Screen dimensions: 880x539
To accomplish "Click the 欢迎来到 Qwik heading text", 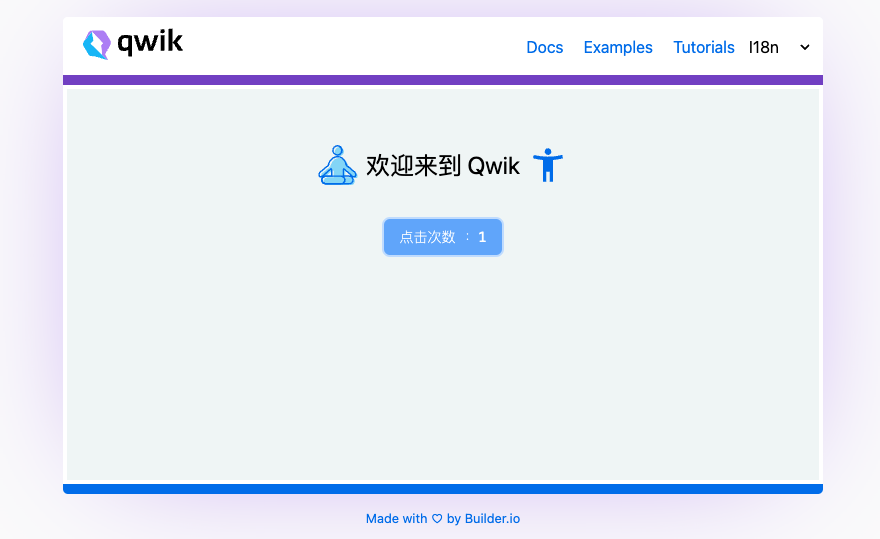I will pyautogui.click(x=443, y=166).
